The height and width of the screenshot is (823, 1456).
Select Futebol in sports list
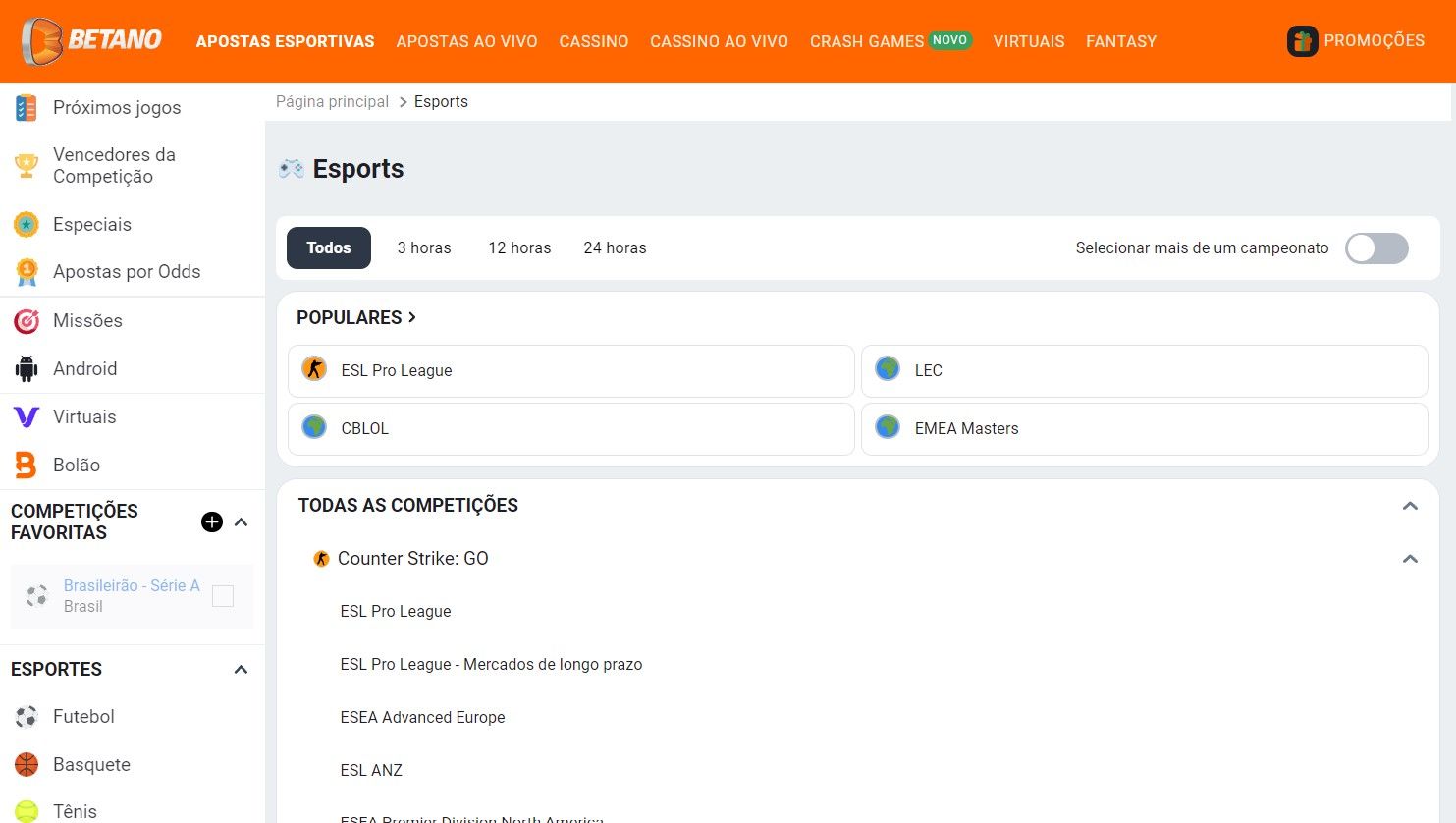click(83, 717)
